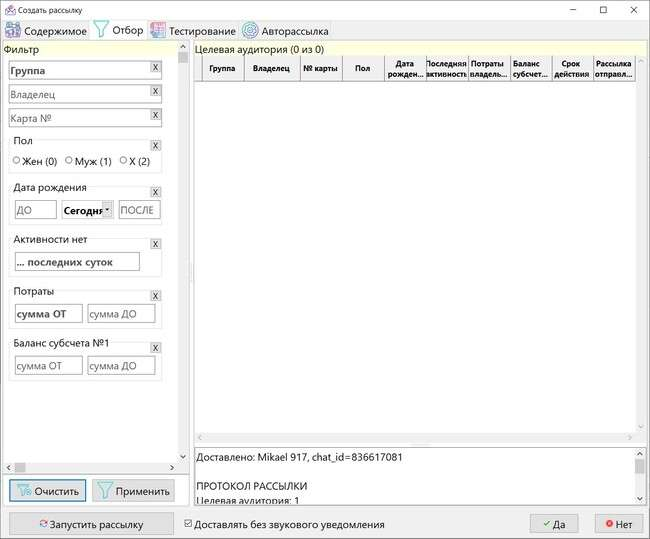Open the Группа combo box
The height and width of the screenshot is (539, 650).
[x=78, y=71]
